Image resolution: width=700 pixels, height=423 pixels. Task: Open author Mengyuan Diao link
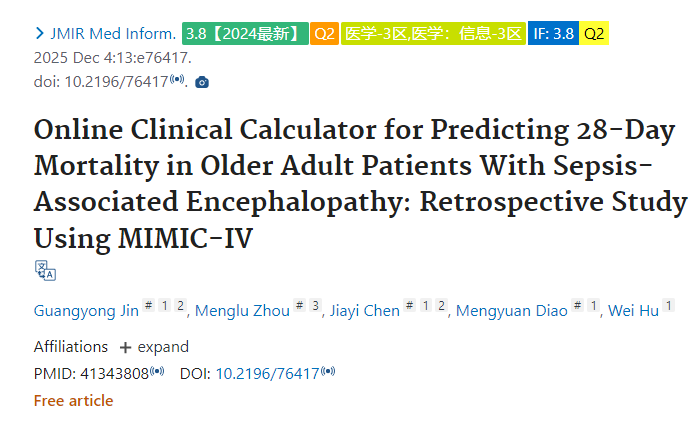pos(512,311)
